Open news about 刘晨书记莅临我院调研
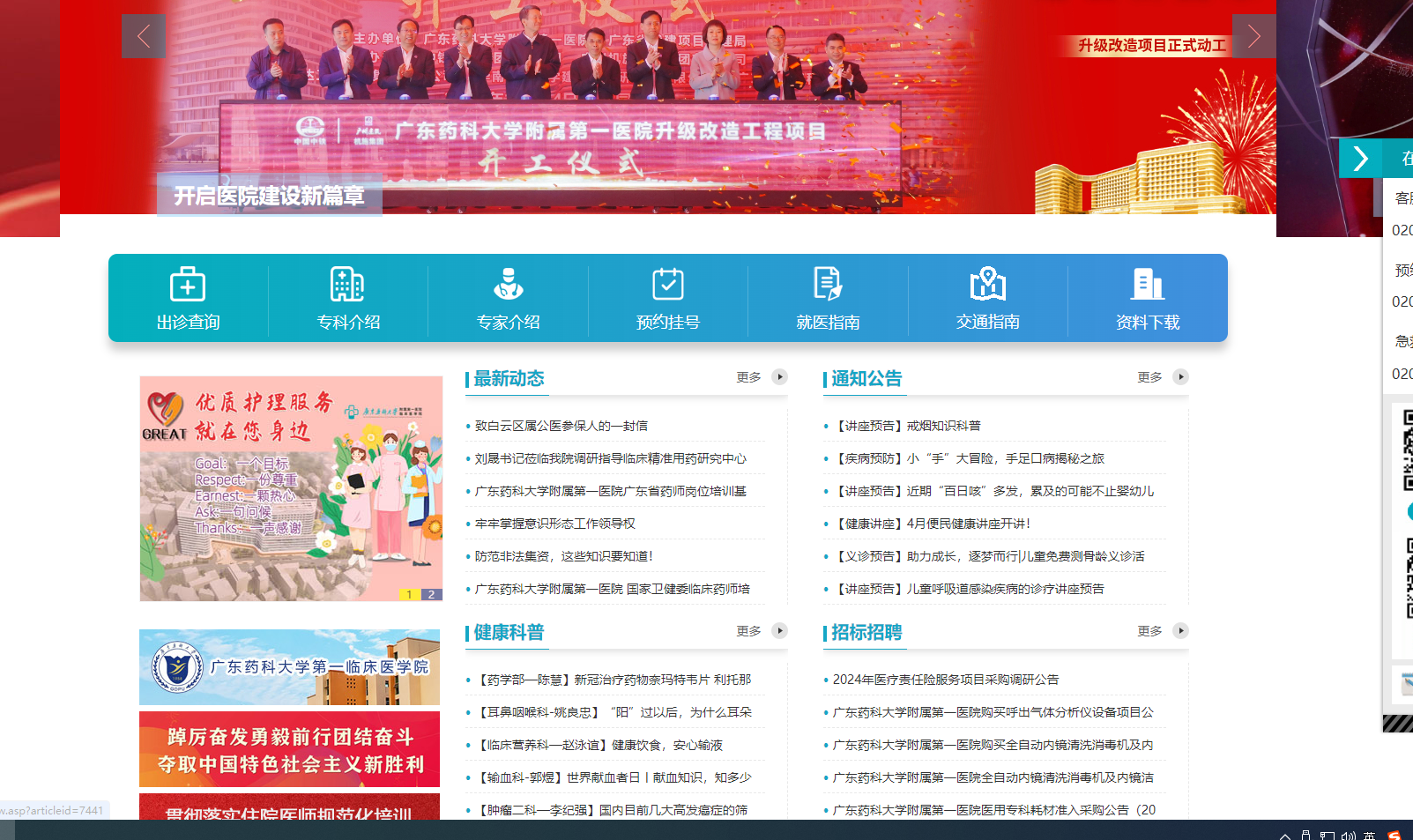Image resolution: width=1413 pixels, height=840 pixels. point(611,458)
